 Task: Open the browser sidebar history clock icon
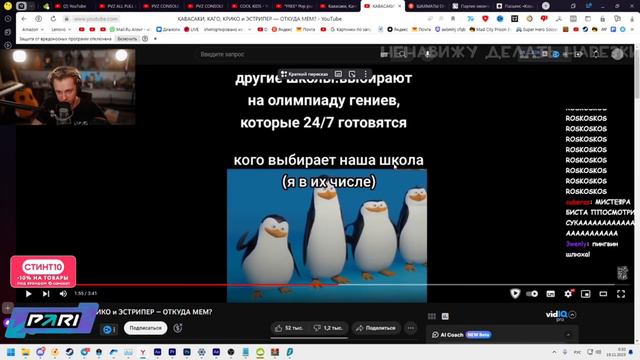(x=8, y=19)
